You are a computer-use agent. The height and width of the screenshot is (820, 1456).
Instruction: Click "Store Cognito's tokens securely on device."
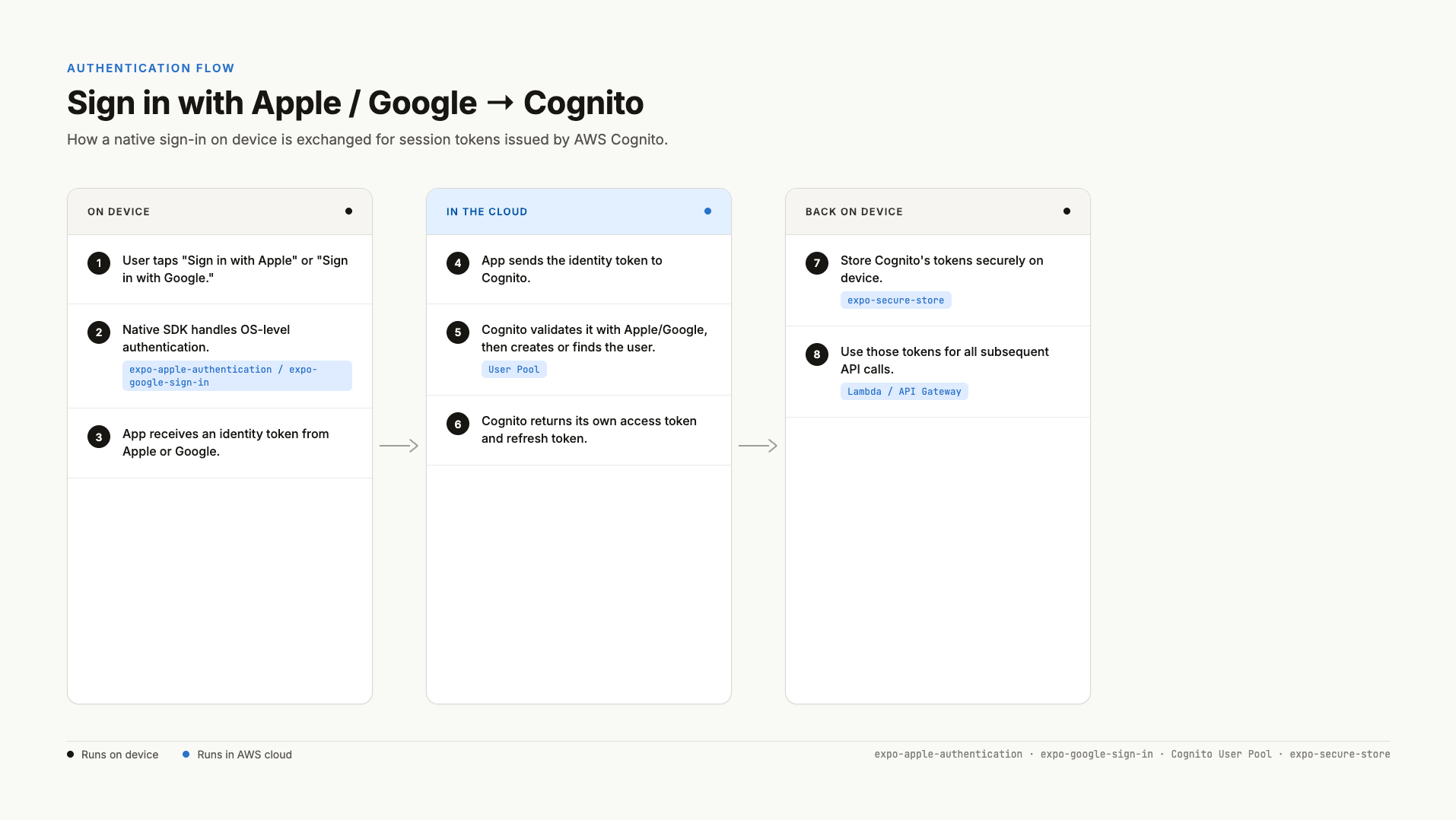942,269
